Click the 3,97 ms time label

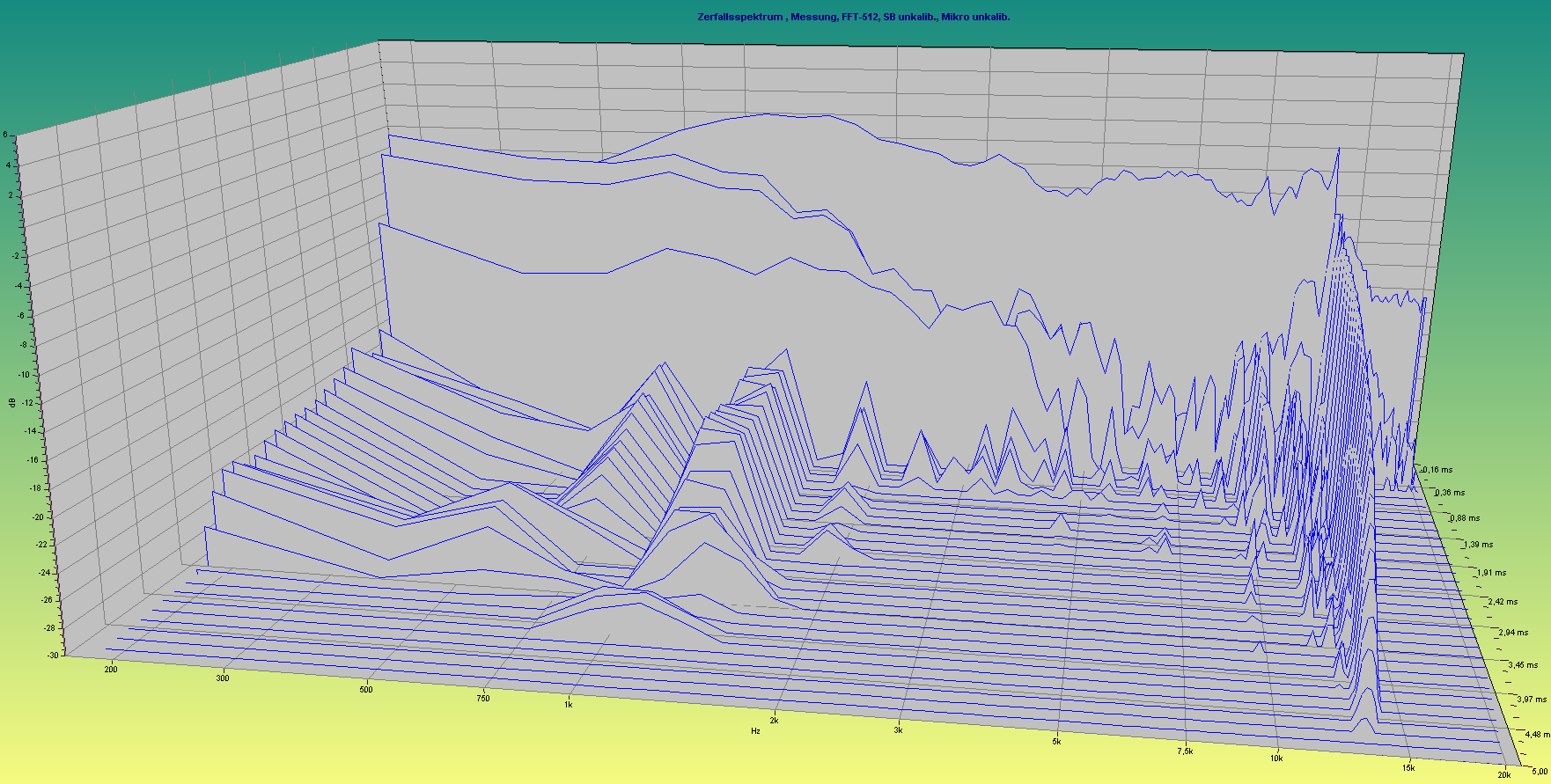[x=1532, y=700]
